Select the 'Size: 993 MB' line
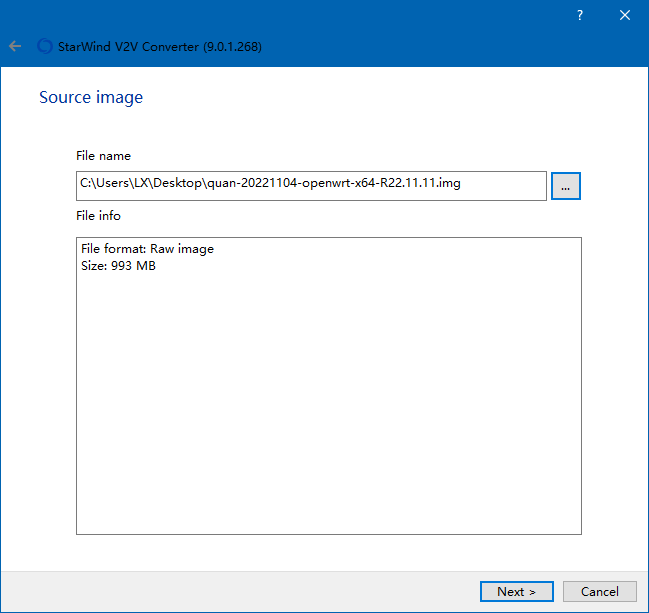Viewport: 649px width, 613px height. [118, 266]
